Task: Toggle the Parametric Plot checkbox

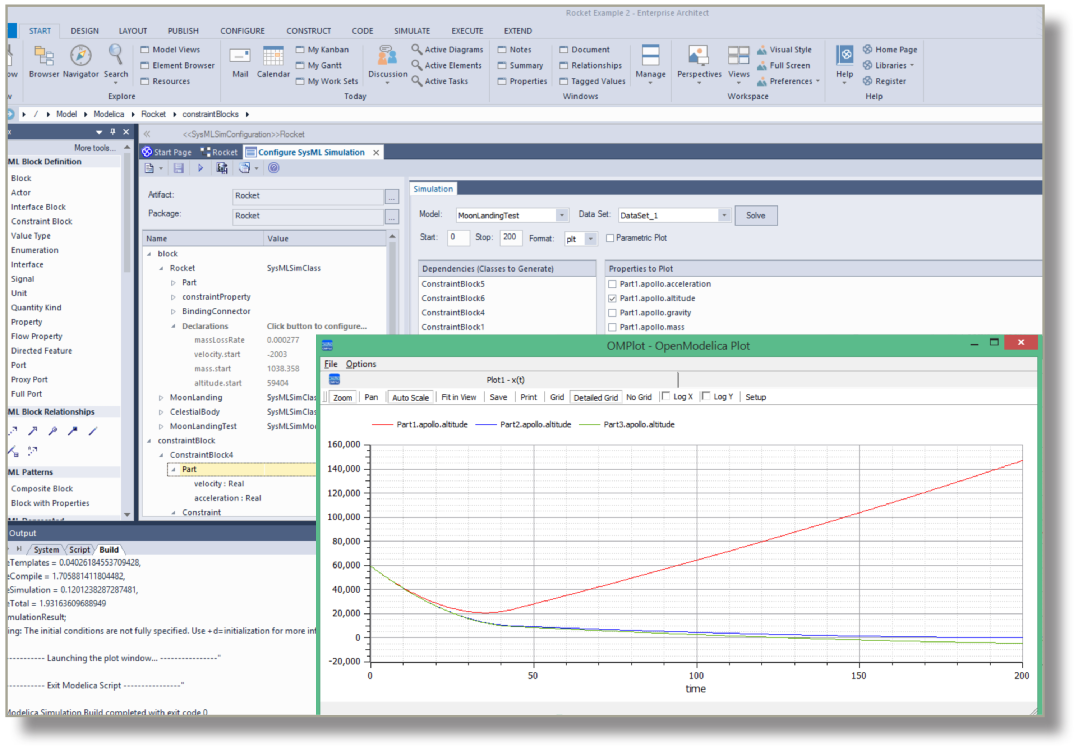Action: click(x=610, y=238)
